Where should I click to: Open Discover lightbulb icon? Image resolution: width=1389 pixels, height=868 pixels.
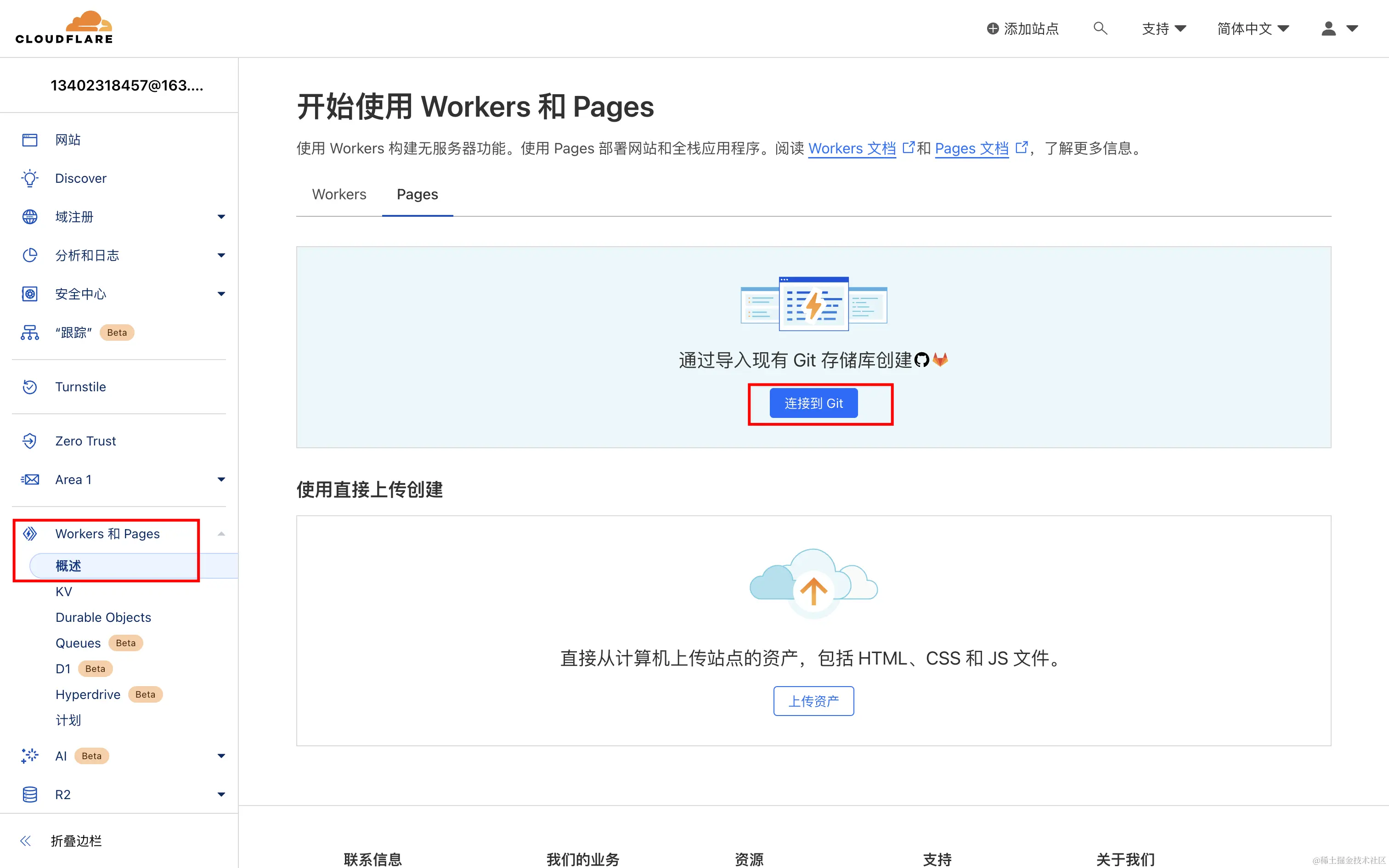30,178
